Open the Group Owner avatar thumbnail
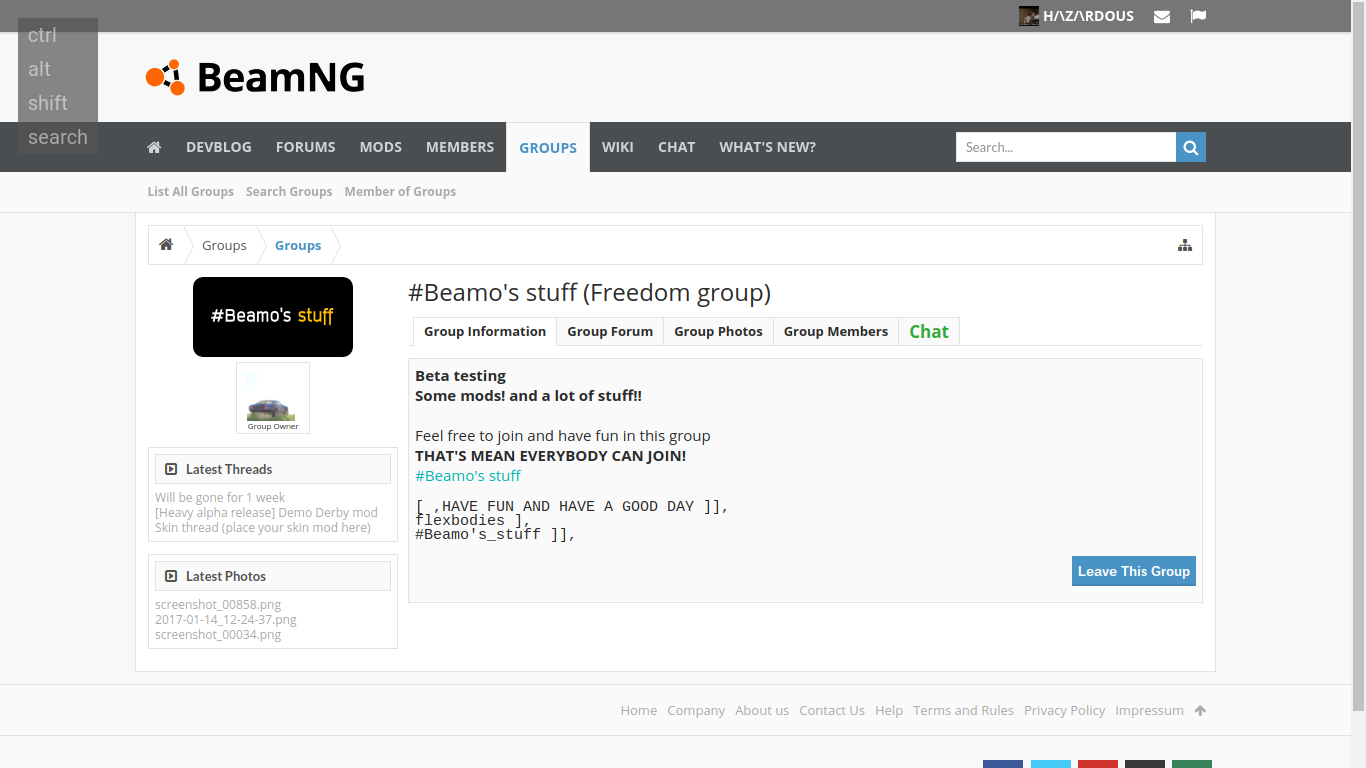Viewport: 1366px width, 768px height. click(x=273, y=398)
